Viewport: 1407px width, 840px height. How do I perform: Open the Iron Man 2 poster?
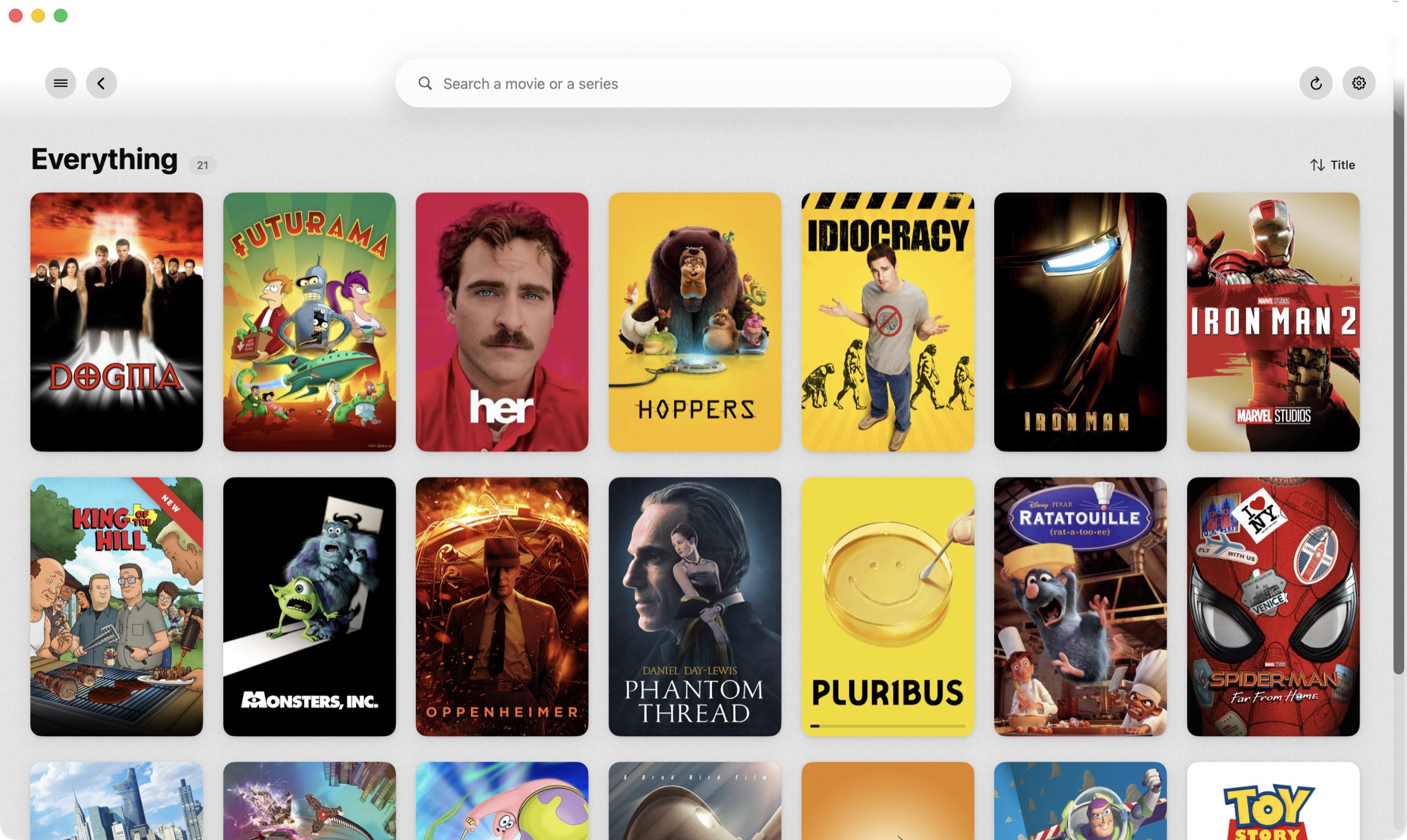pos(1273,322)
